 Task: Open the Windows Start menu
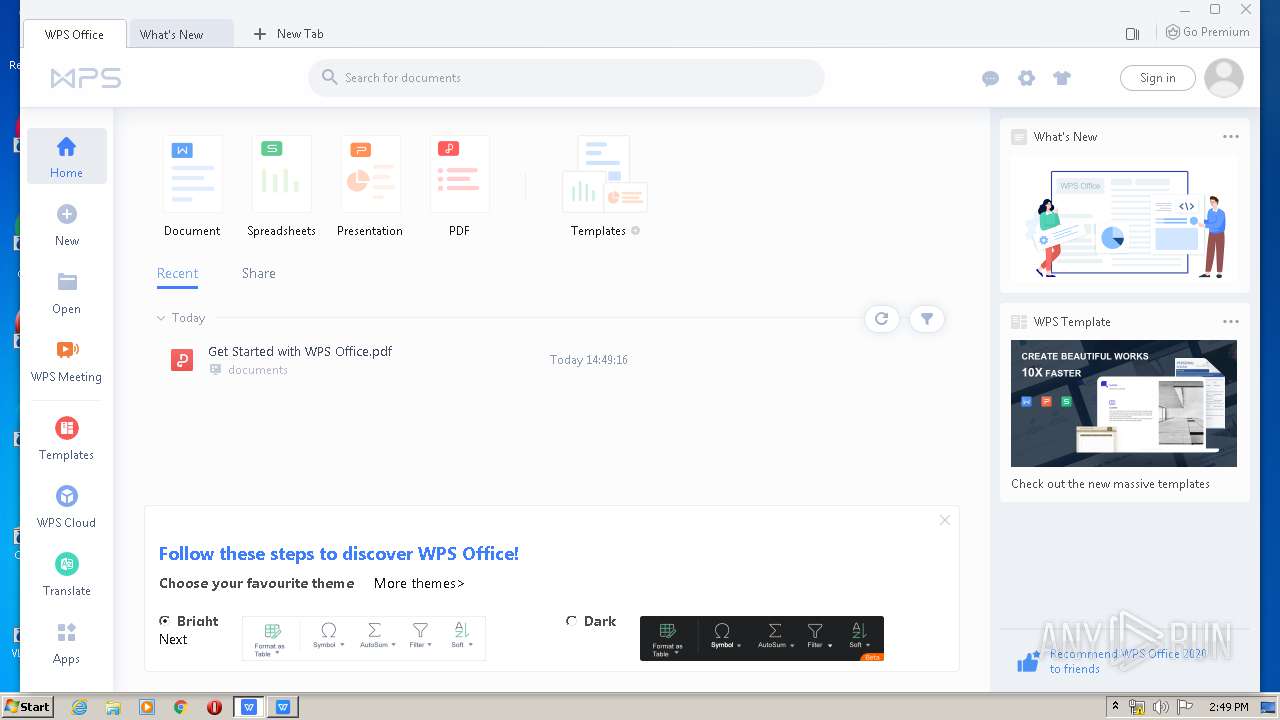tap(27, 707)
